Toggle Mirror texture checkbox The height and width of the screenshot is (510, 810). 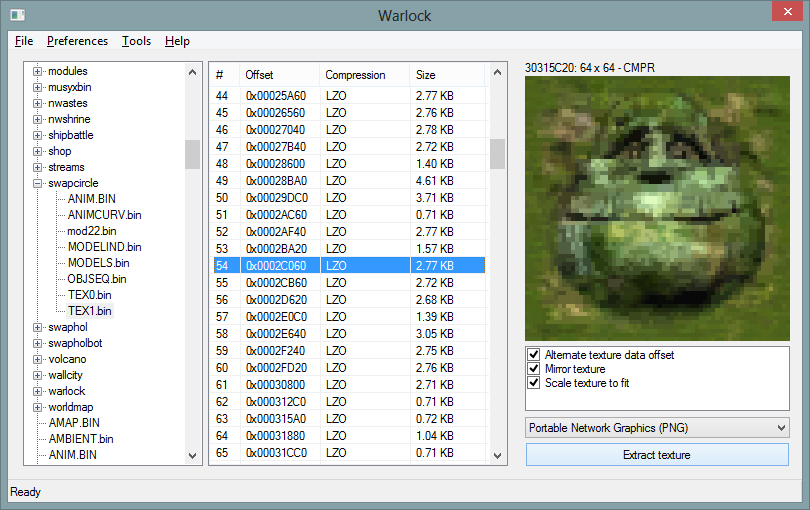point(534,369)
